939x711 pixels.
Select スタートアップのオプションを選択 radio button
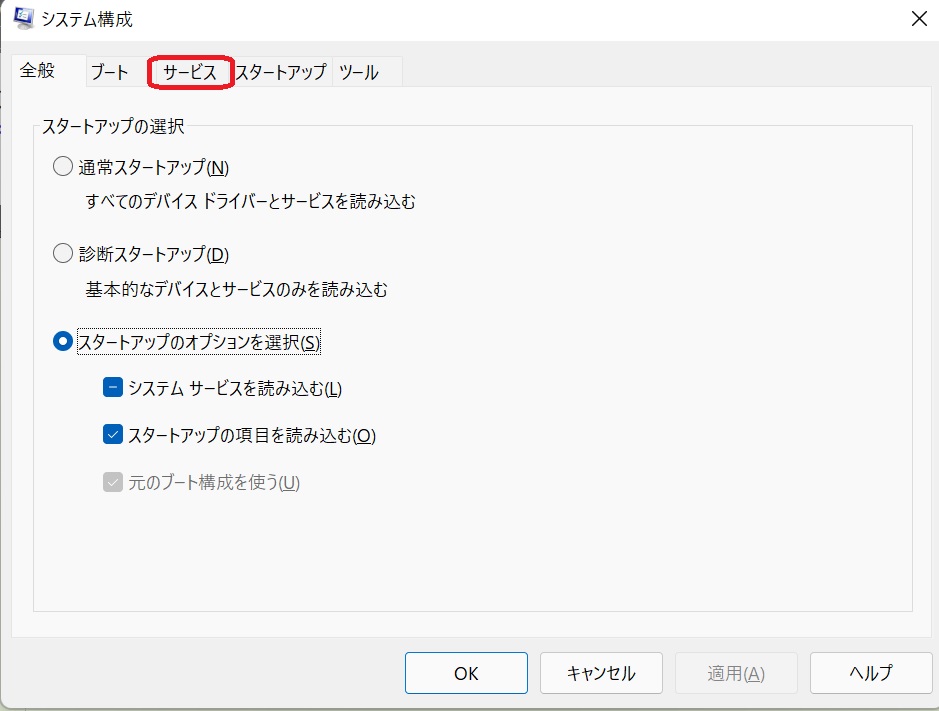(63, 341)
